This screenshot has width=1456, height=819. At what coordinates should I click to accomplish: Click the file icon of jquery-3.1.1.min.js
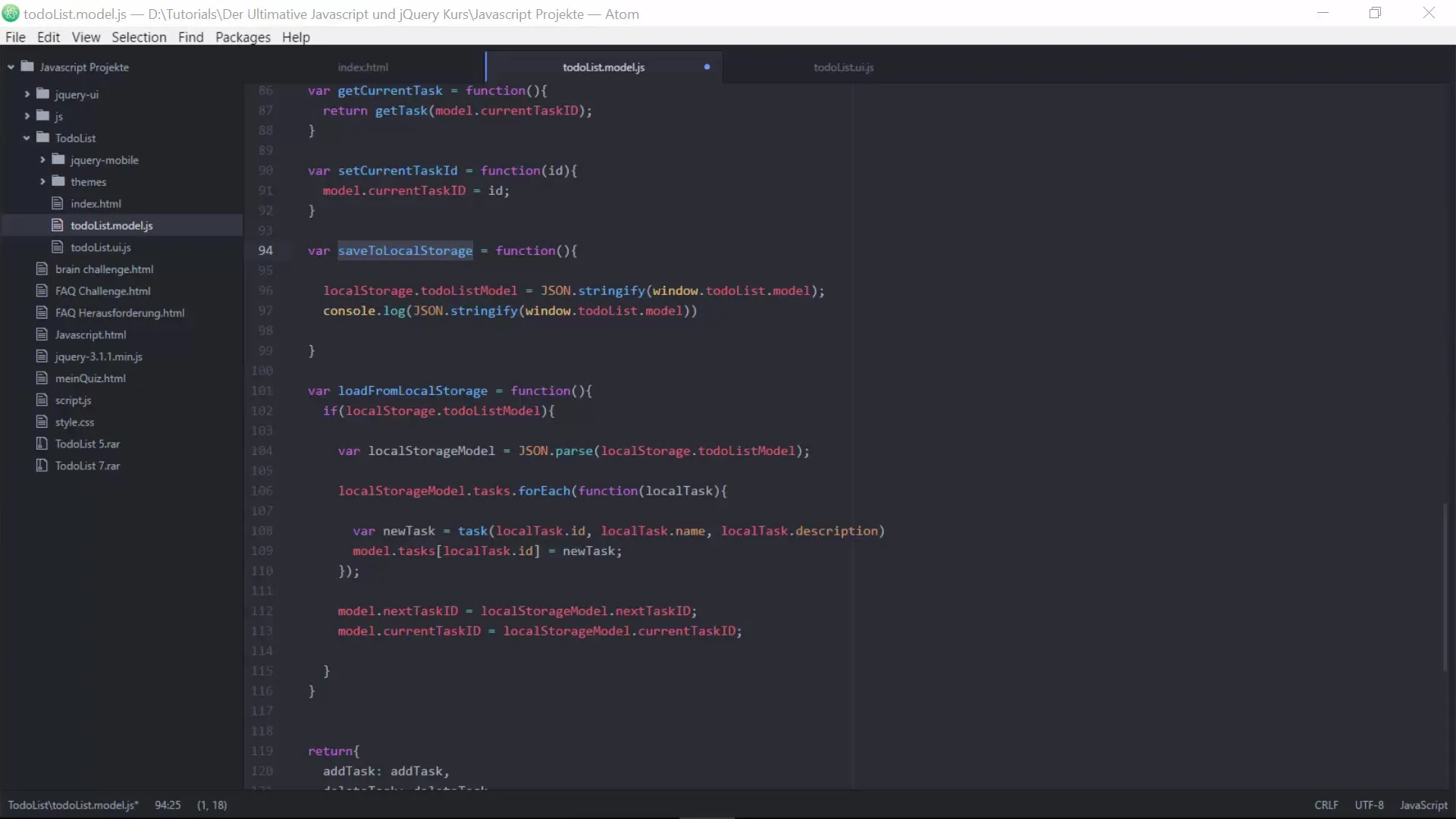click(x=42, y=356)
